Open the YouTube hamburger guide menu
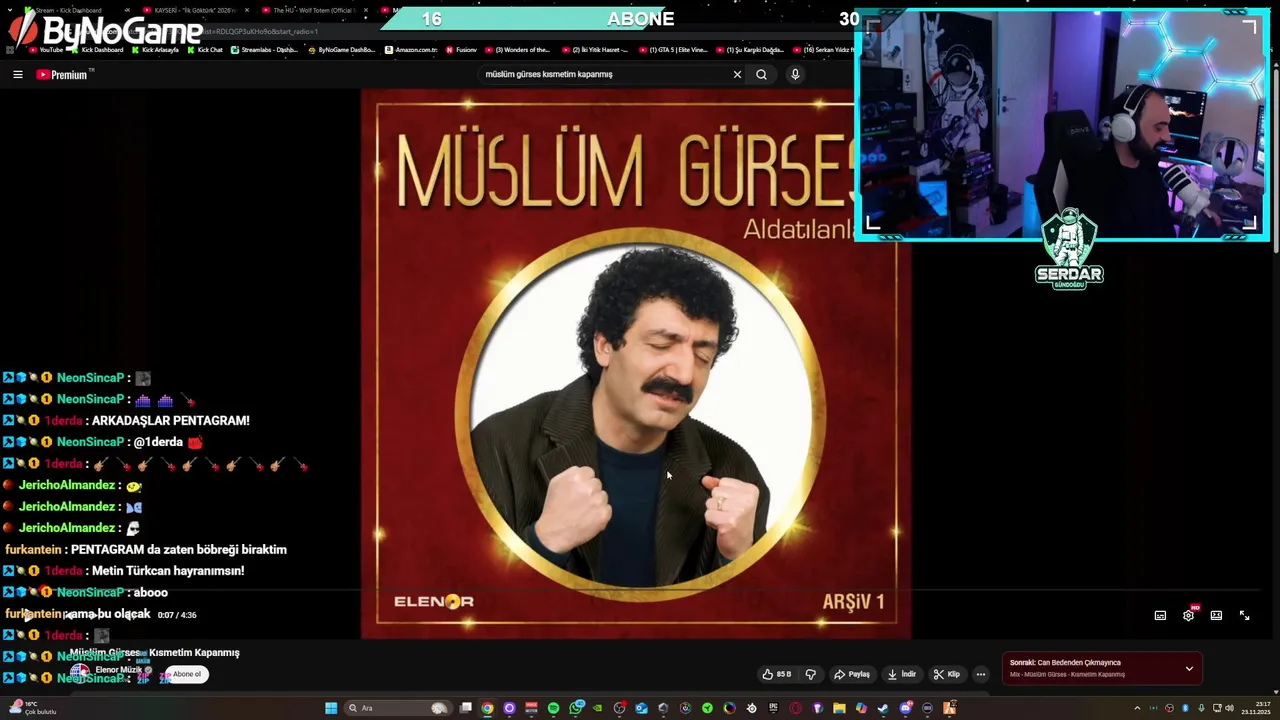Image resolution: width=1280 pixels, height=720 pixels. coord(17,74)
